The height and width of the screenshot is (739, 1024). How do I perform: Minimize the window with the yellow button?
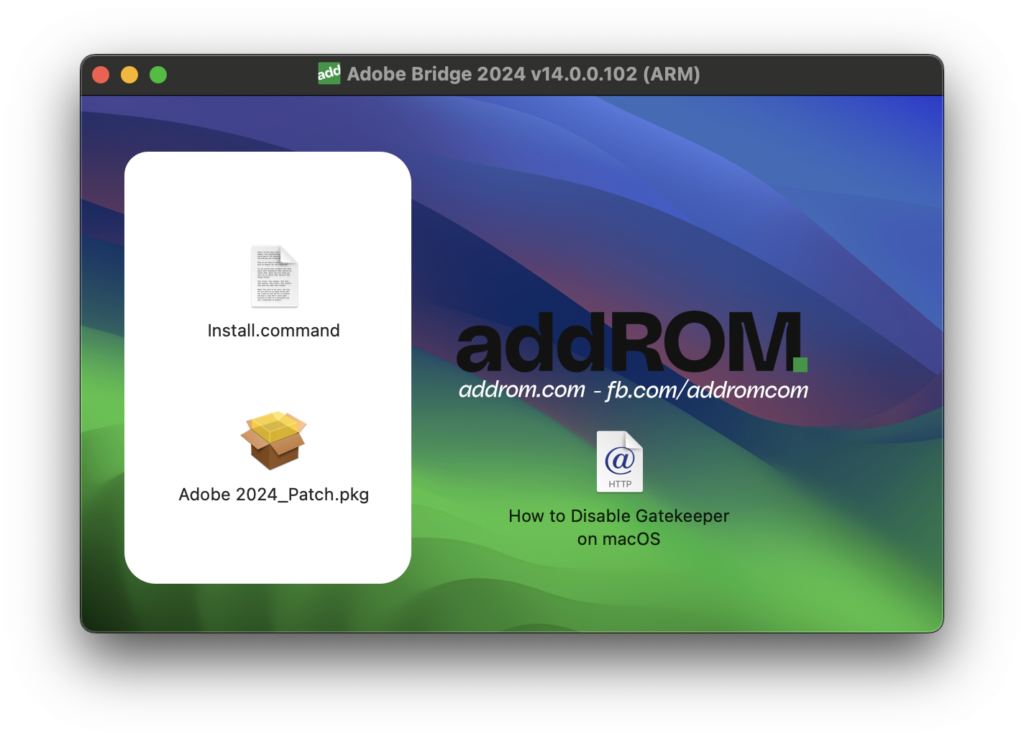[129, 75]
